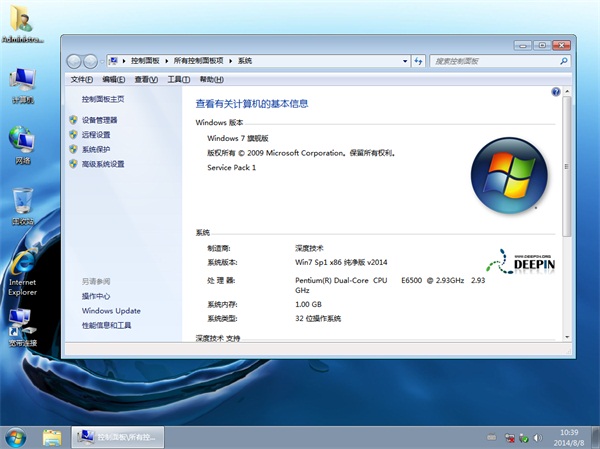Click the volume speaker tray icon
The width and height of the screenshot is (600, 449).
click(x=540, y=436)
